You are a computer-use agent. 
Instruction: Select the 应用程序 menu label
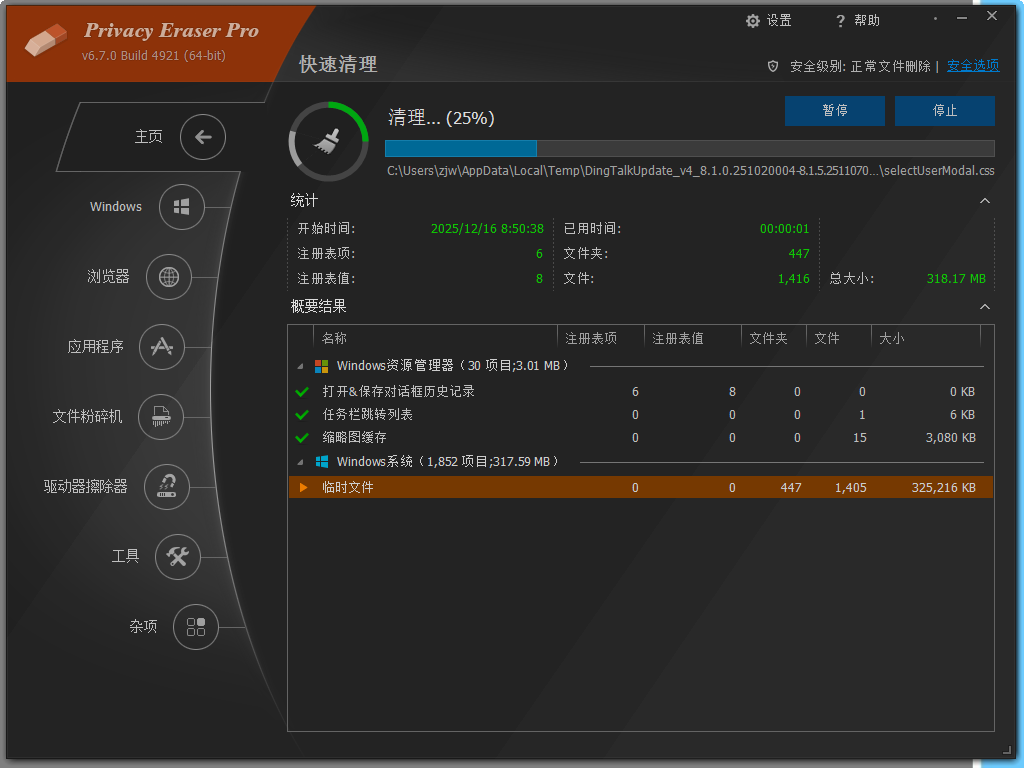95,346
